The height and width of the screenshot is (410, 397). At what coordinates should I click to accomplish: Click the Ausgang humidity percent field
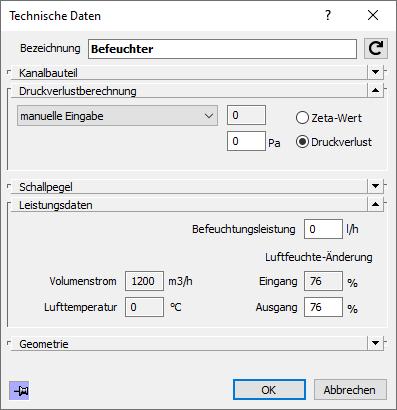click(x=323, y=307)
